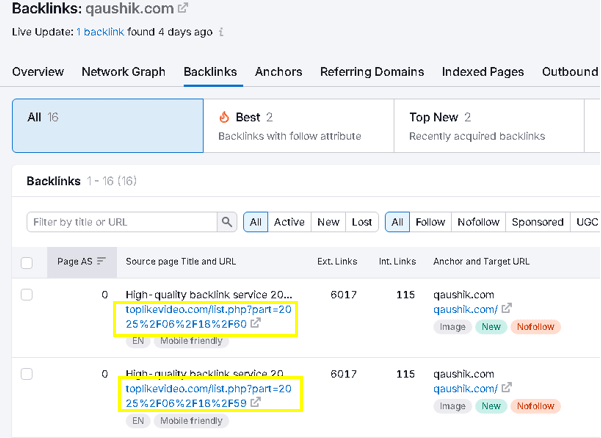Viewport: 601px width, 438px height.
Task: Click Anchor and Target URL header
Action: [x=481, y=262]
